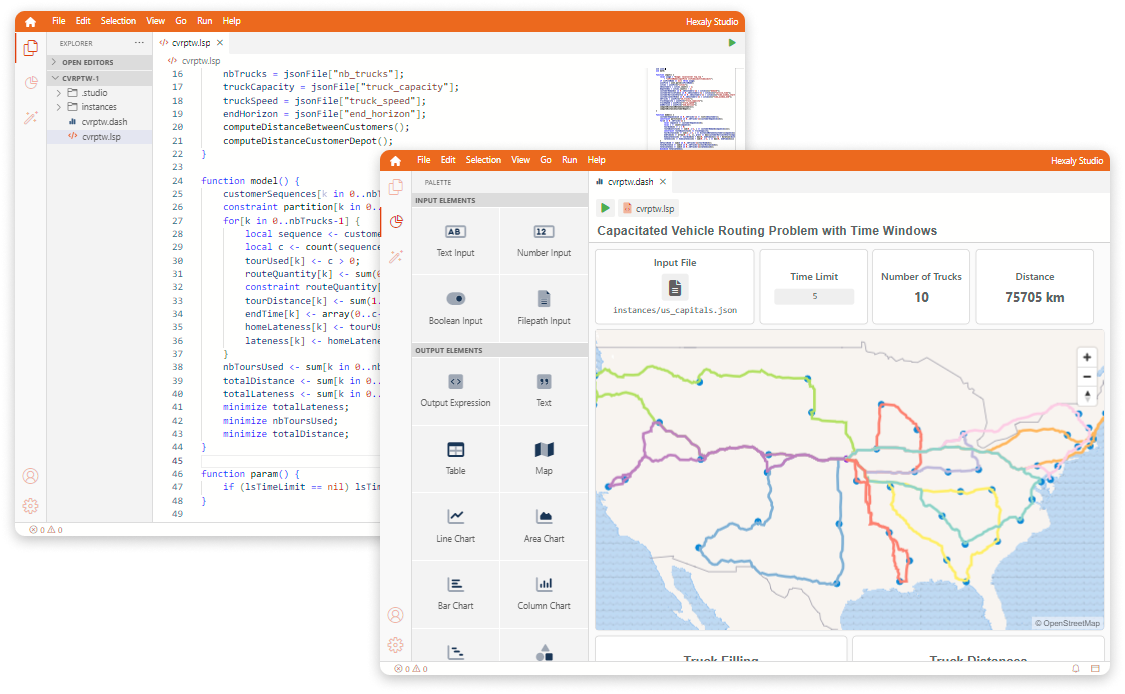Select Bar Chart palette element
1125x694 pixels.
[x=456, y=594]
